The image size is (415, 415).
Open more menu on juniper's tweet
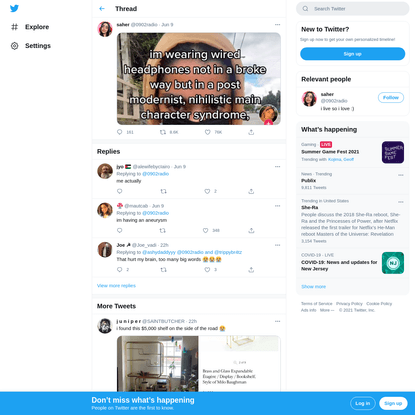click(x=277, y=321)
